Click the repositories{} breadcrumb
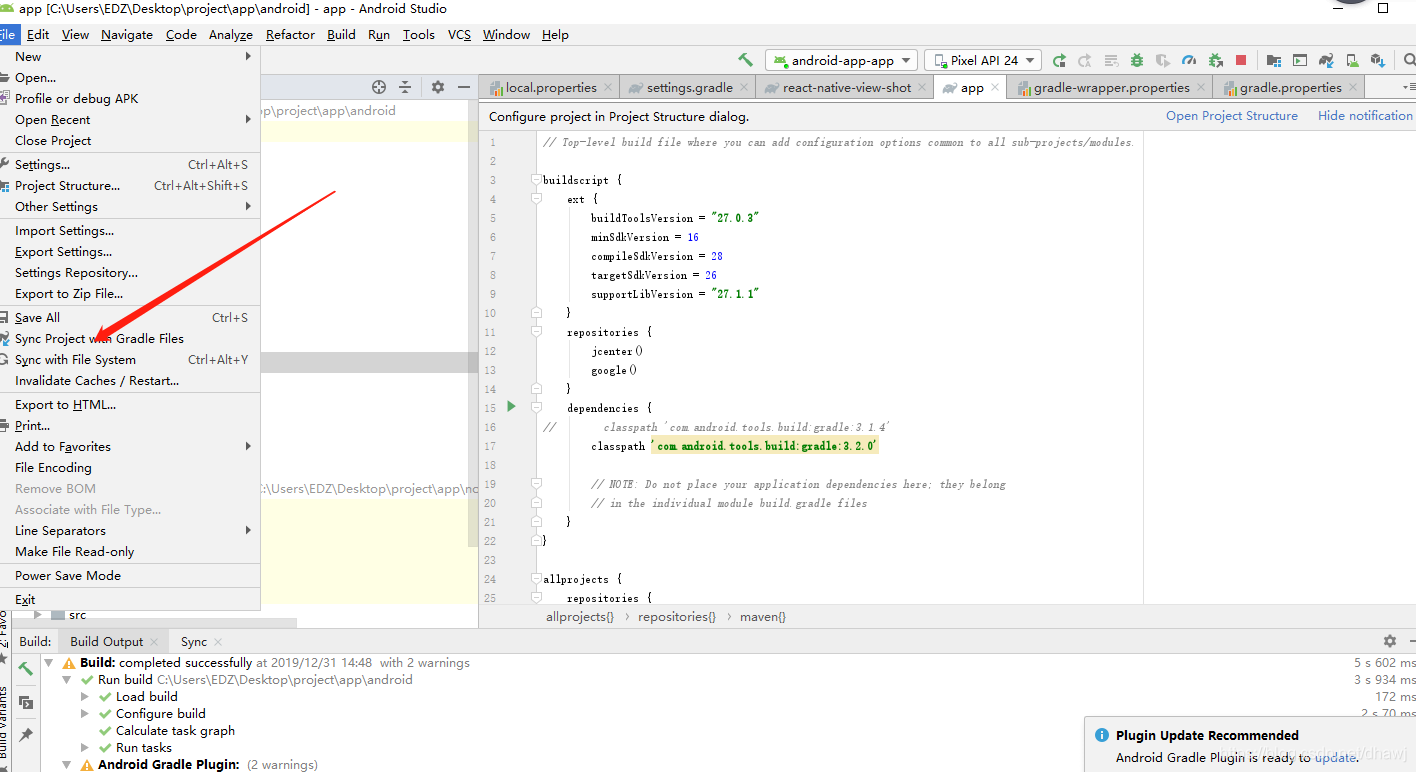 (x=677, y=617)
